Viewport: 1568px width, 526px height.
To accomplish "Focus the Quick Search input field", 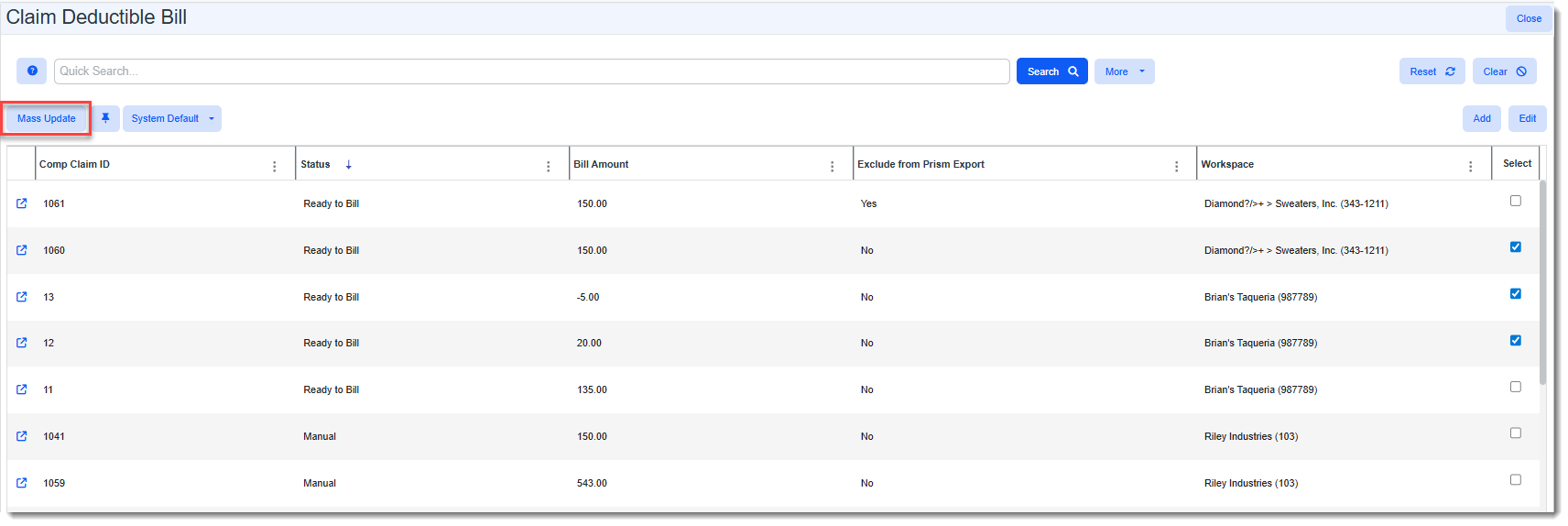I will (x=531, y=71).
